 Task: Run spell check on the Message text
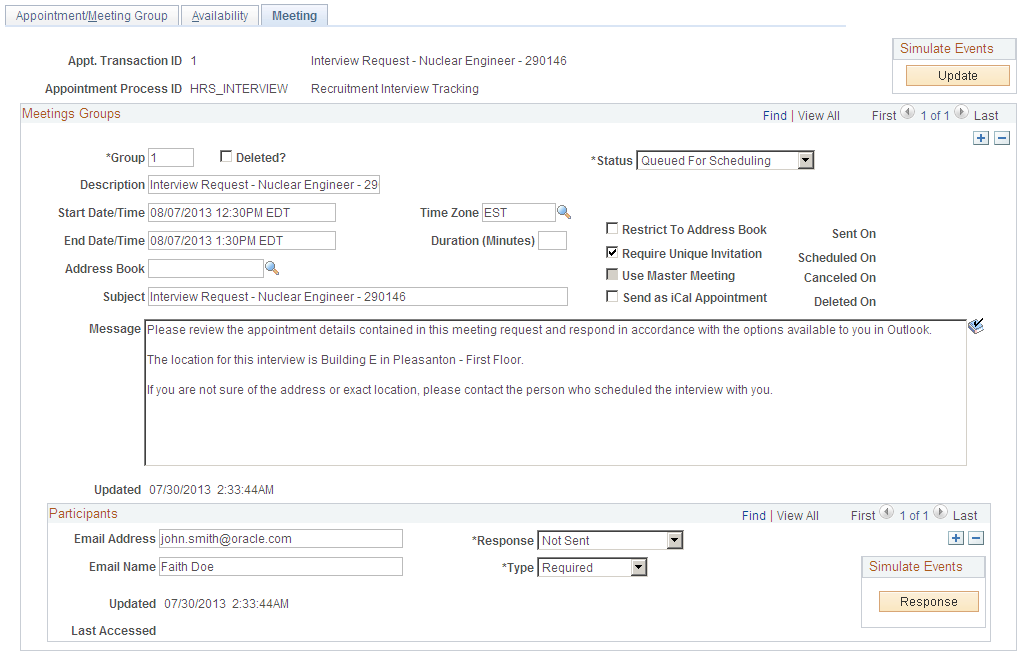[x=977, y=325]
